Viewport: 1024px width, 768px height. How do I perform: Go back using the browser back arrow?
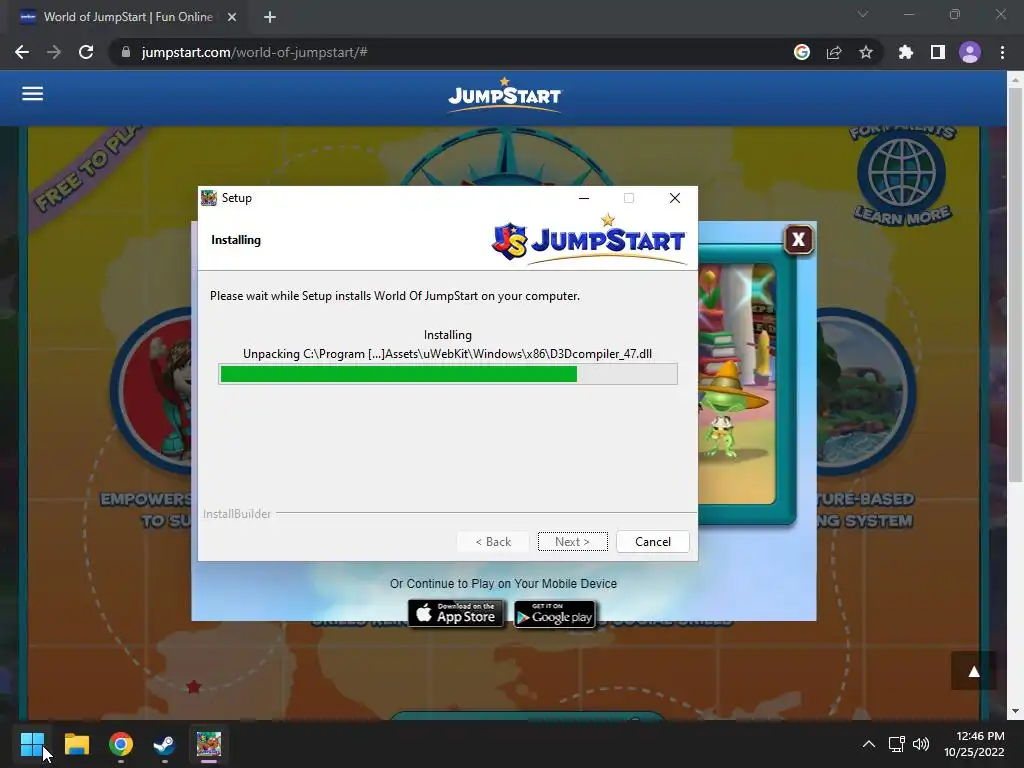coord(22,52)
